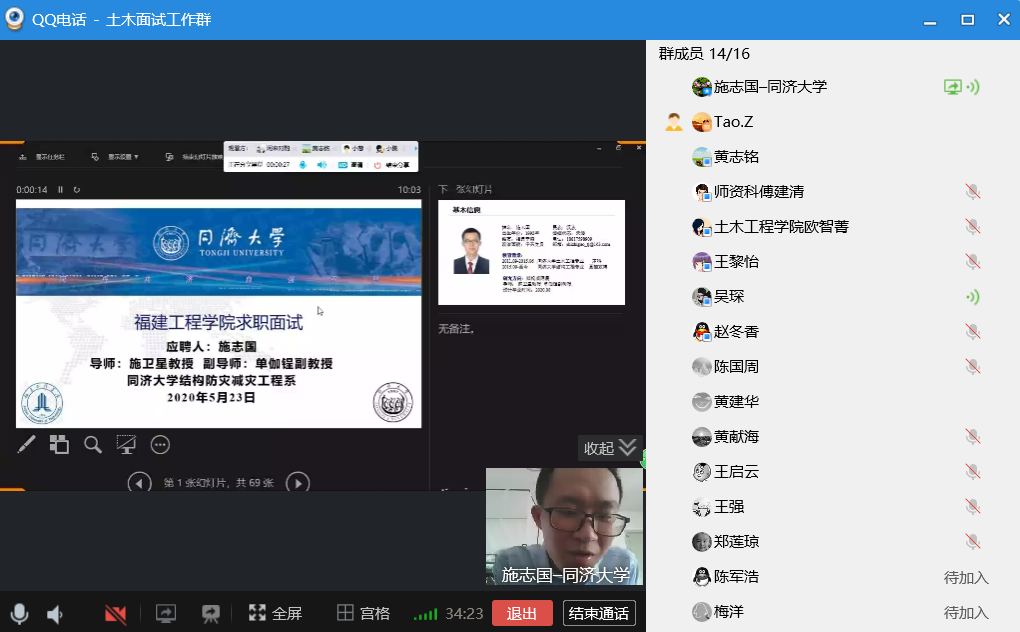Stop sharing via the red power icon
The height and width of the screenshot is (632, 1020).
pyautogui.click(x=377, y=165)
